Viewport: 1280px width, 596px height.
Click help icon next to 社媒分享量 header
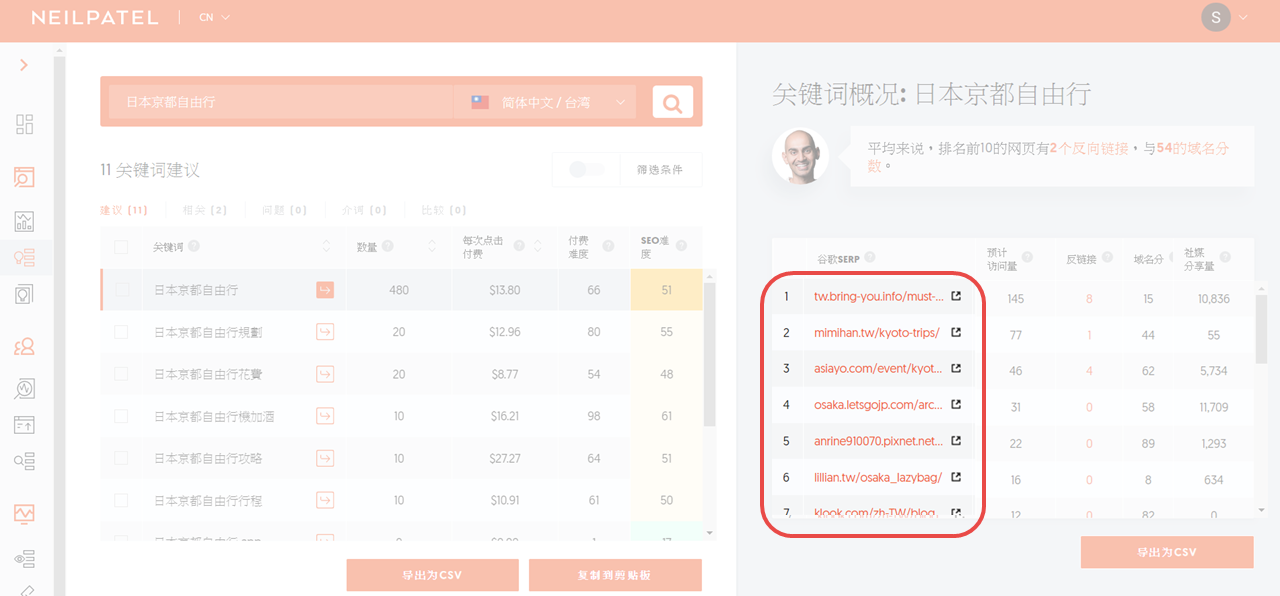click(1224, 258)
